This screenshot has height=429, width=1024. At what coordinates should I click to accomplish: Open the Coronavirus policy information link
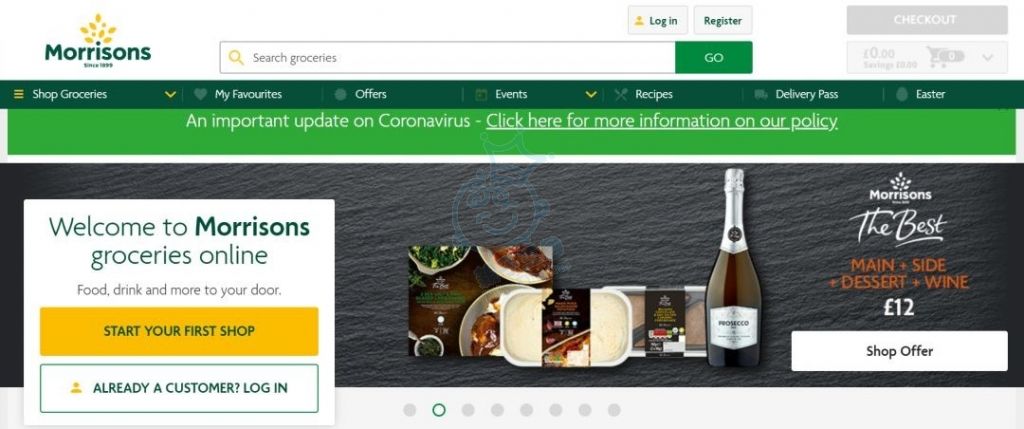click(662, 121)
